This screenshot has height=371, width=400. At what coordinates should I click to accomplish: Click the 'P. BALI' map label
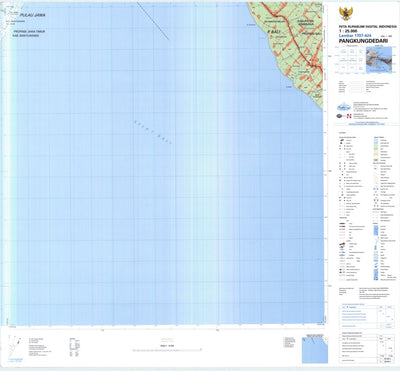(x=273, y=31)
